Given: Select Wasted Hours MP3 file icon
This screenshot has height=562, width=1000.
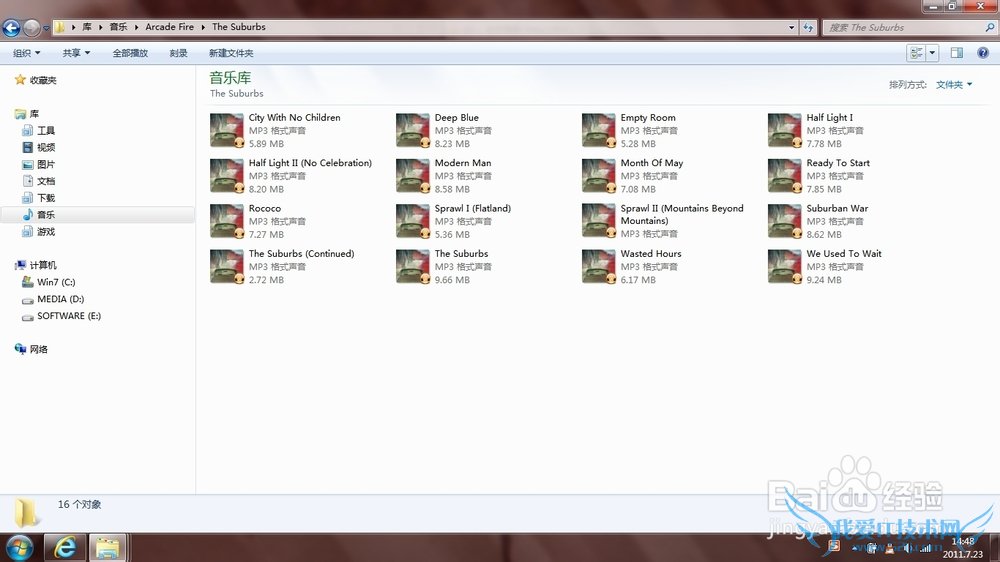Looking at the screenshot, I should point(599,267).
